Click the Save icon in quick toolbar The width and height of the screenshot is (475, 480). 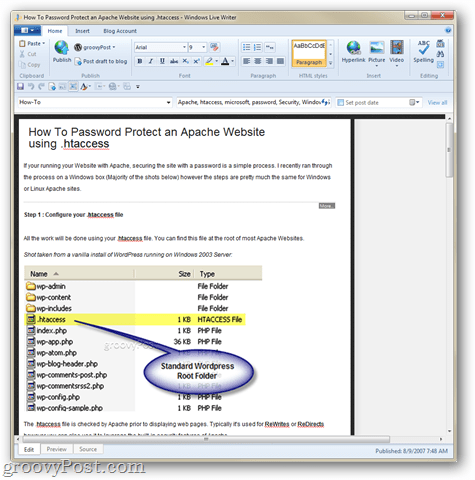pyautogui.click(x=20, y=87)
